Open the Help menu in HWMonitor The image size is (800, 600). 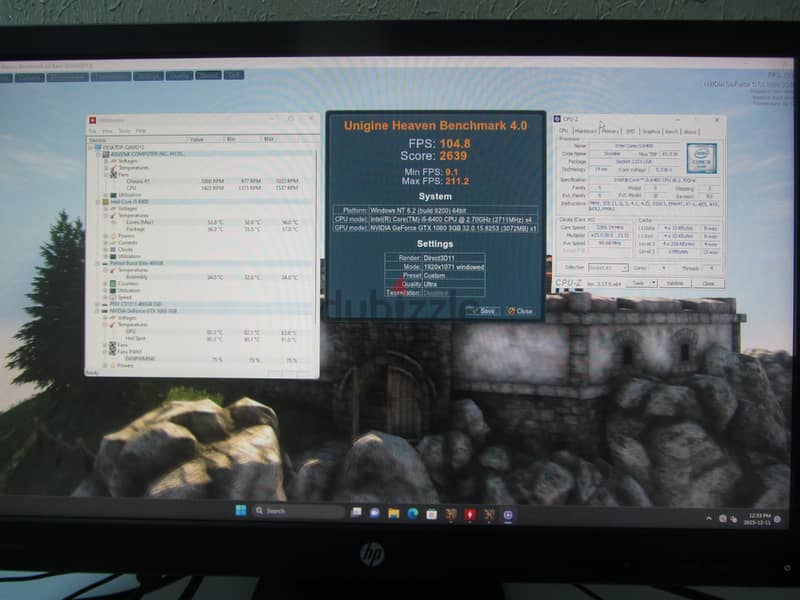(141, 131)
